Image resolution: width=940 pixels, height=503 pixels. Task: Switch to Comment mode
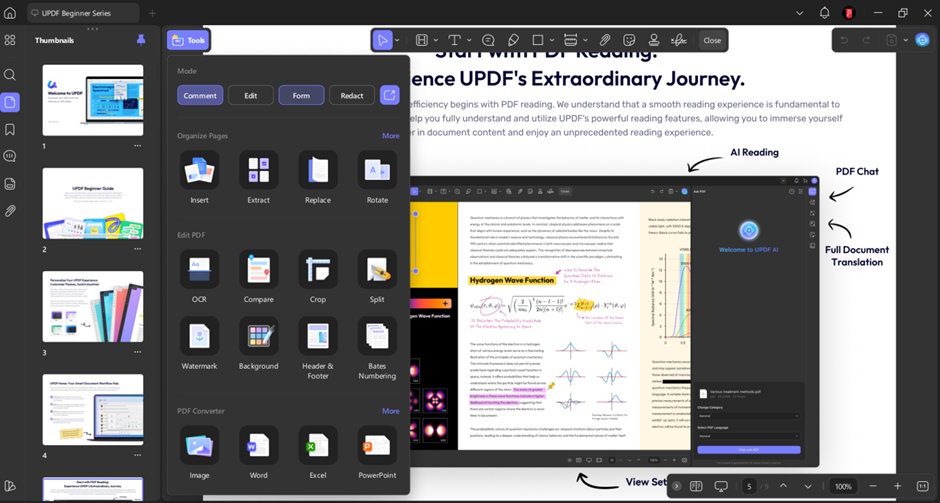coord(200,95)
